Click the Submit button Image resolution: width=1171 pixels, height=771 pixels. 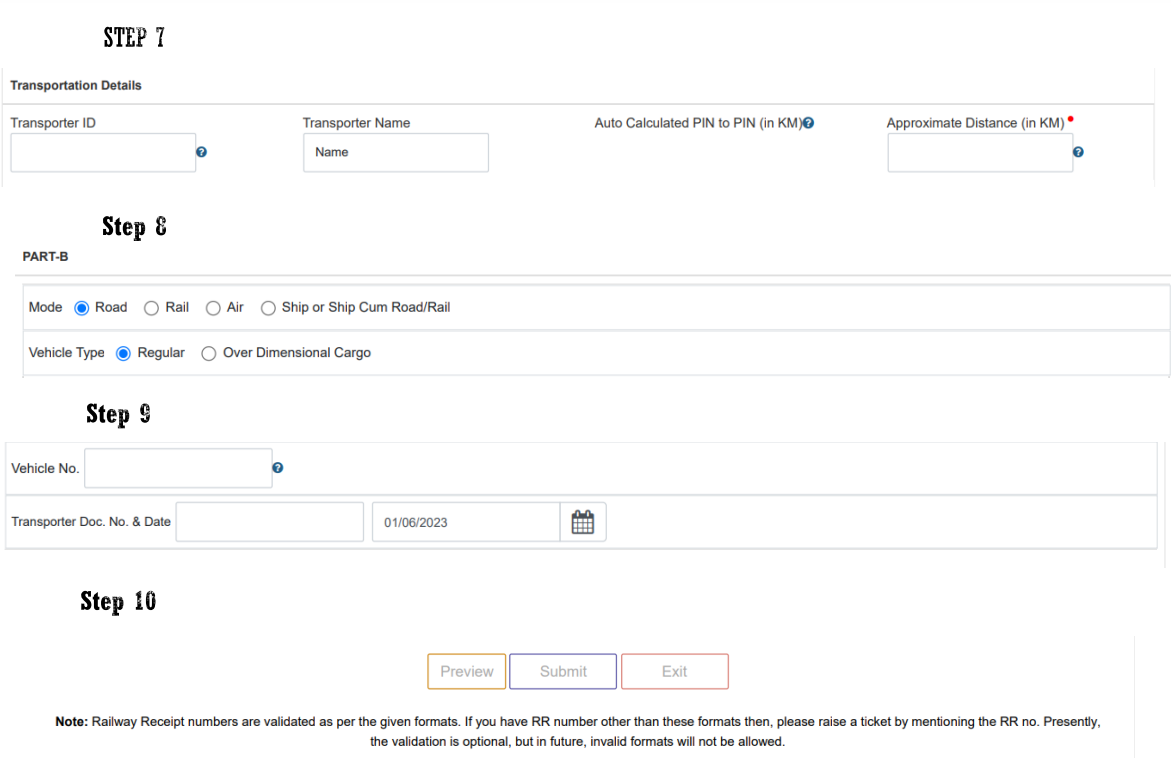(563, 671)
